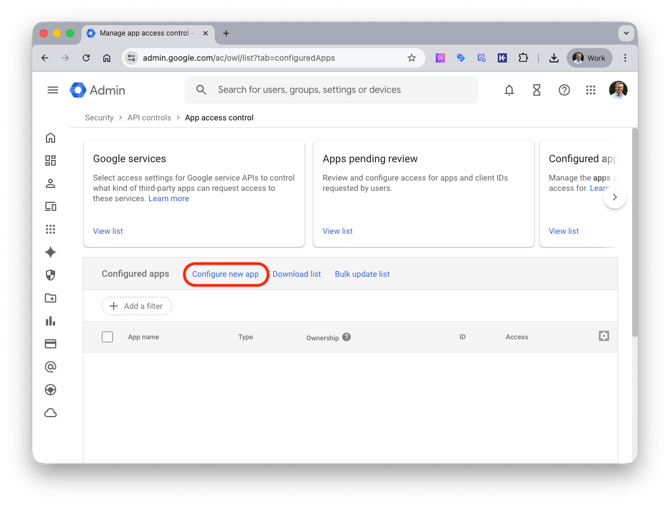Open the Work profile menu in Chrome
The image size is (670, 506).
click(x=590, y=58)
